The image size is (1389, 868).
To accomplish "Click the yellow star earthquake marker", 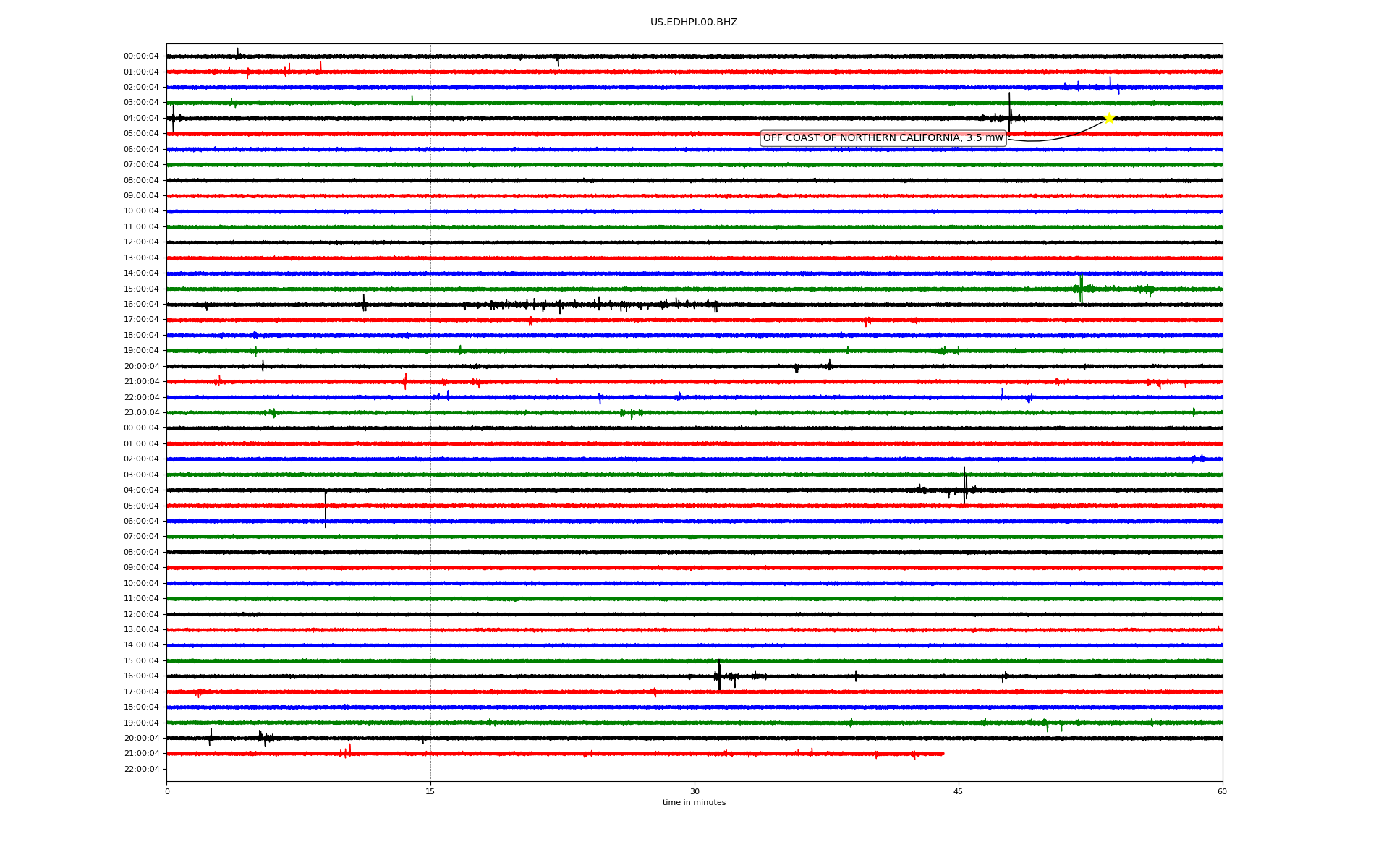I will [x=1108, y=118].
